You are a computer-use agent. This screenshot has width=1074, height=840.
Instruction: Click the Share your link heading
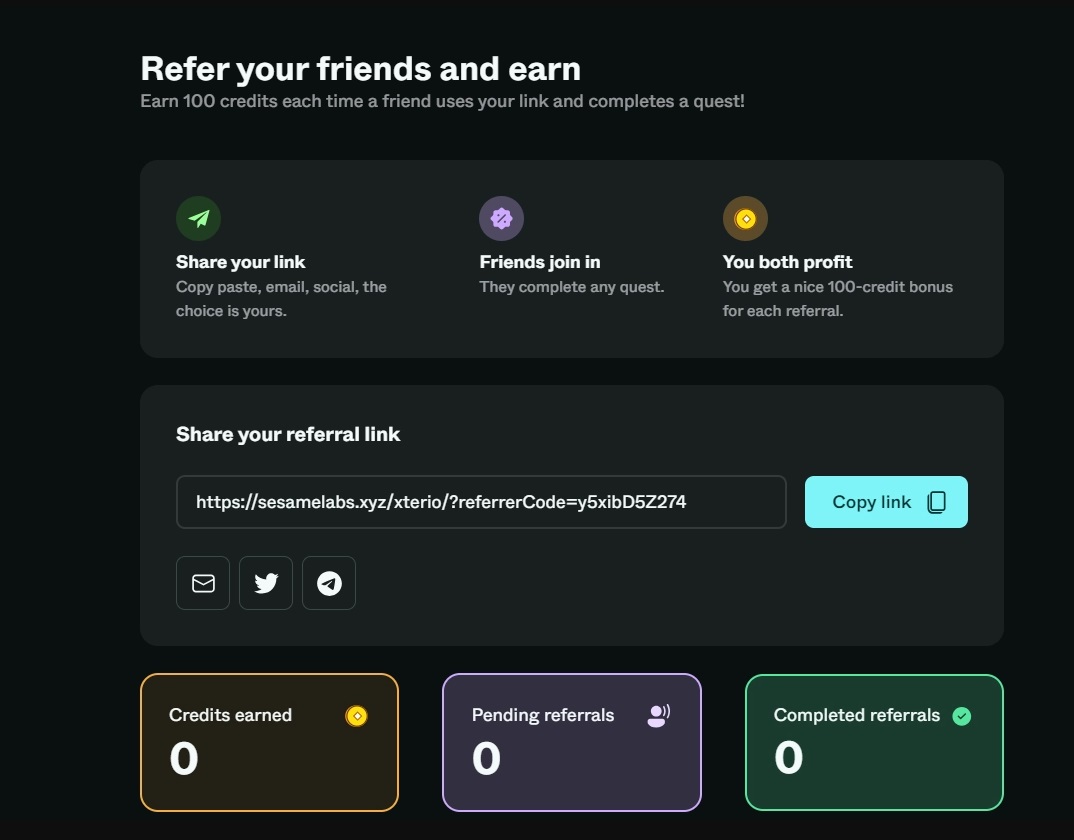click(x=240, y=262)
